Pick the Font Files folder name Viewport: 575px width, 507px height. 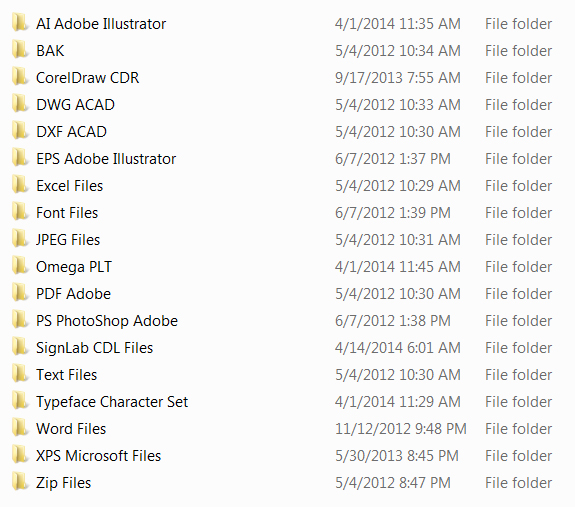[x=67, y=213]
